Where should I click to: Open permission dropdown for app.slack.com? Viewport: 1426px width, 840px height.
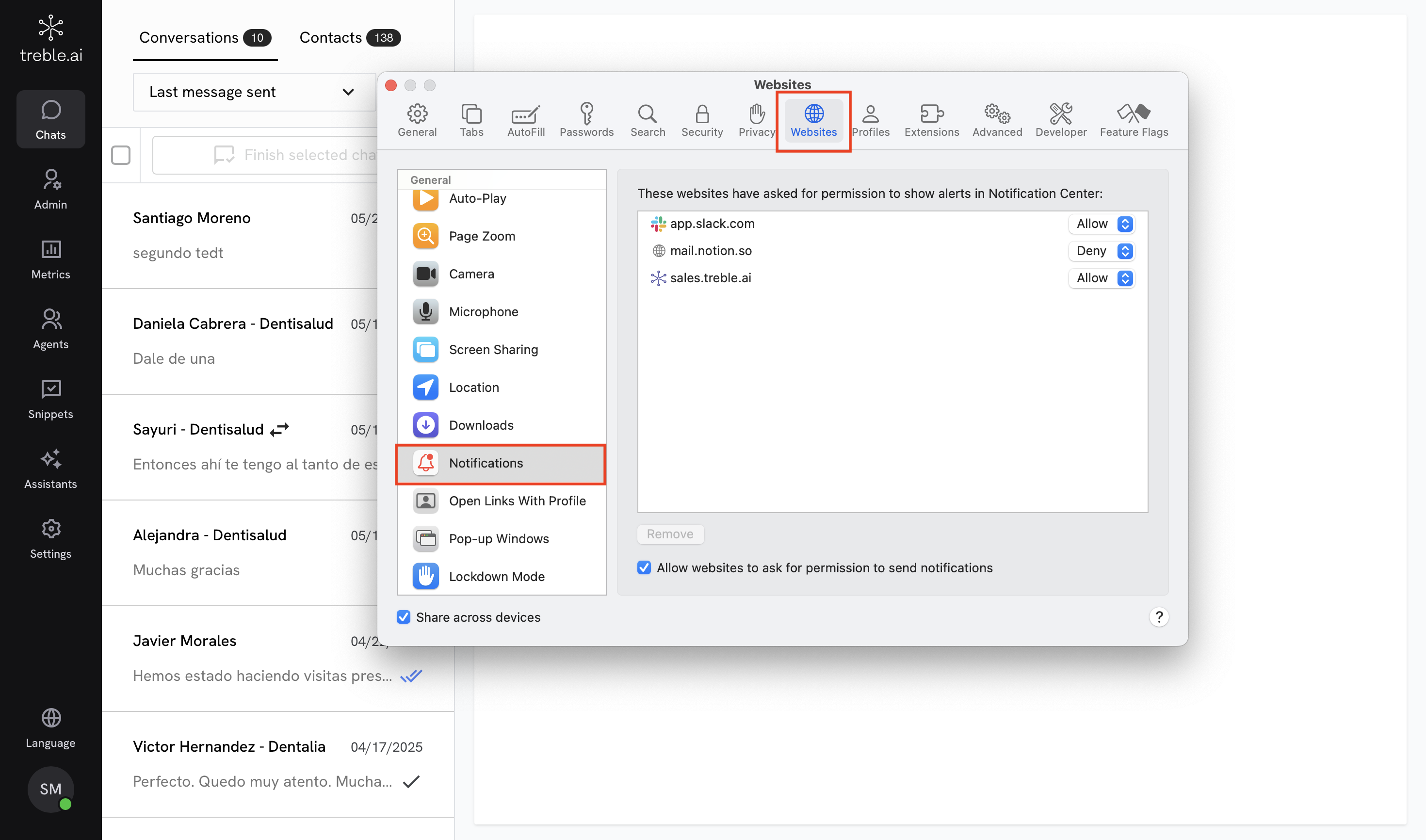pos(1102,224)
